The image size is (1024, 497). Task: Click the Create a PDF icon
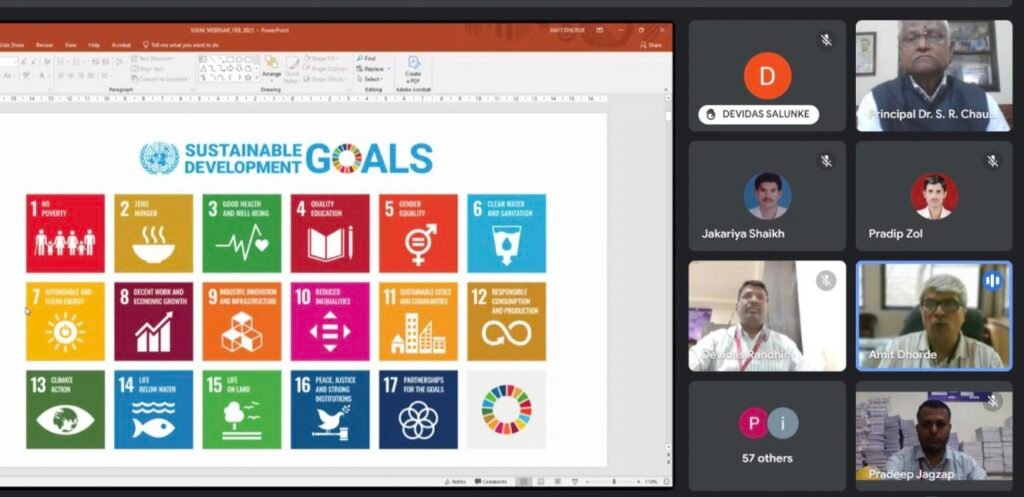413,68
